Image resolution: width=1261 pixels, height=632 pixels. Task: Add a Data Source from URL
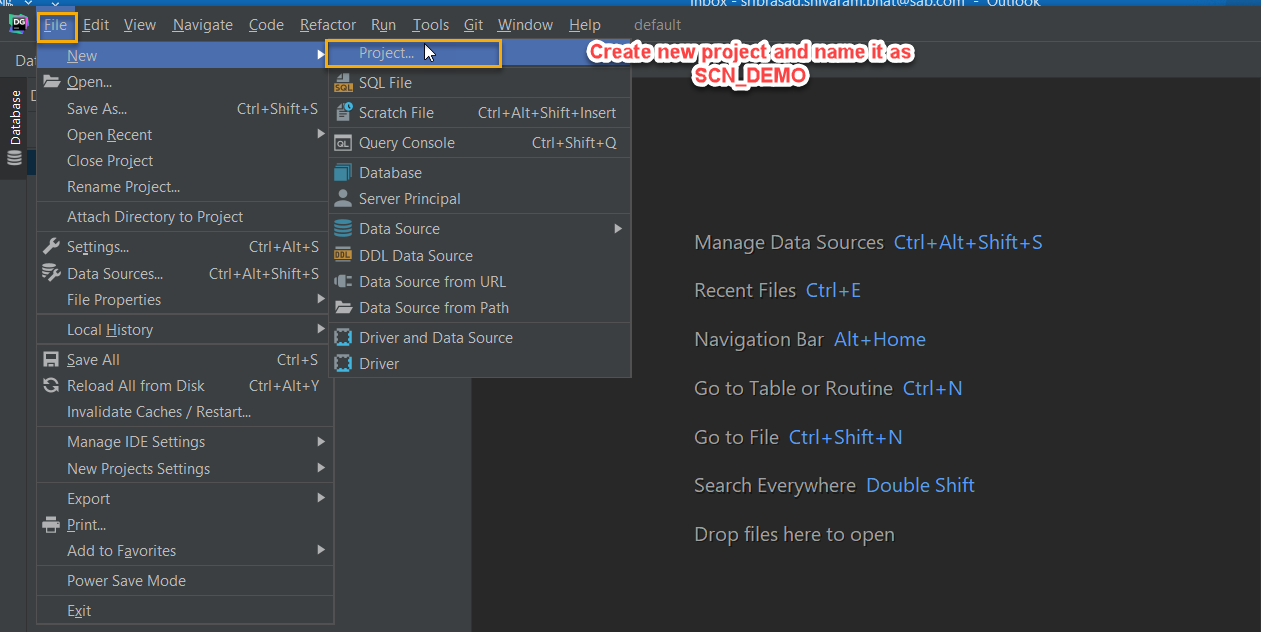click(344, 281)
